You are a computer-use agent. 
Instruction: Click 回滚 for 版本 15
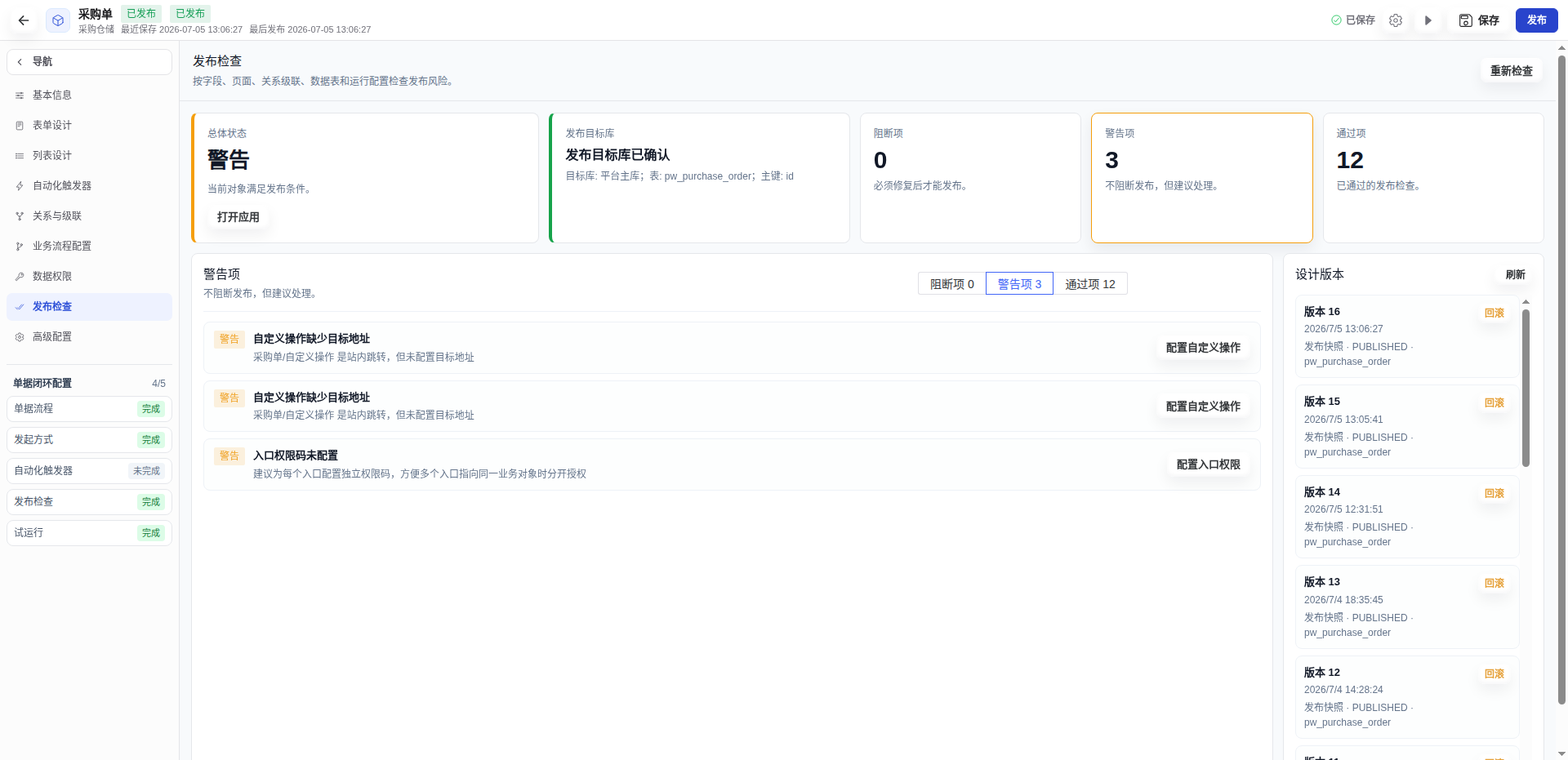[x=1494, y=403]
